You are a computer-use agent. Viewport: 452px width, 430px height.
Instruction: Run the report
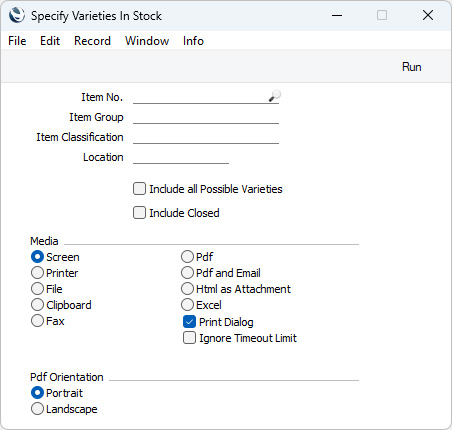[412, 67]
